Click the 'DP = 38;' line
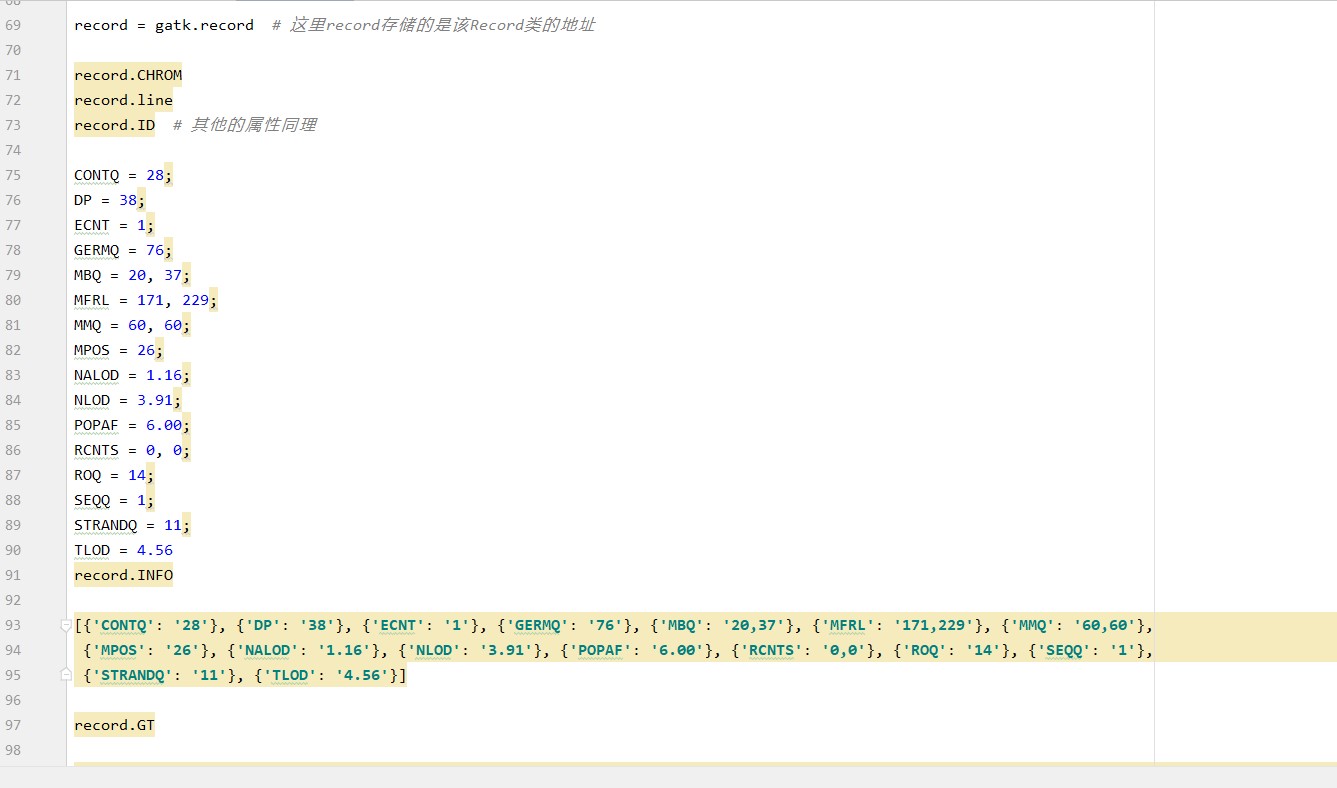1337x788 pixels. 110,200
